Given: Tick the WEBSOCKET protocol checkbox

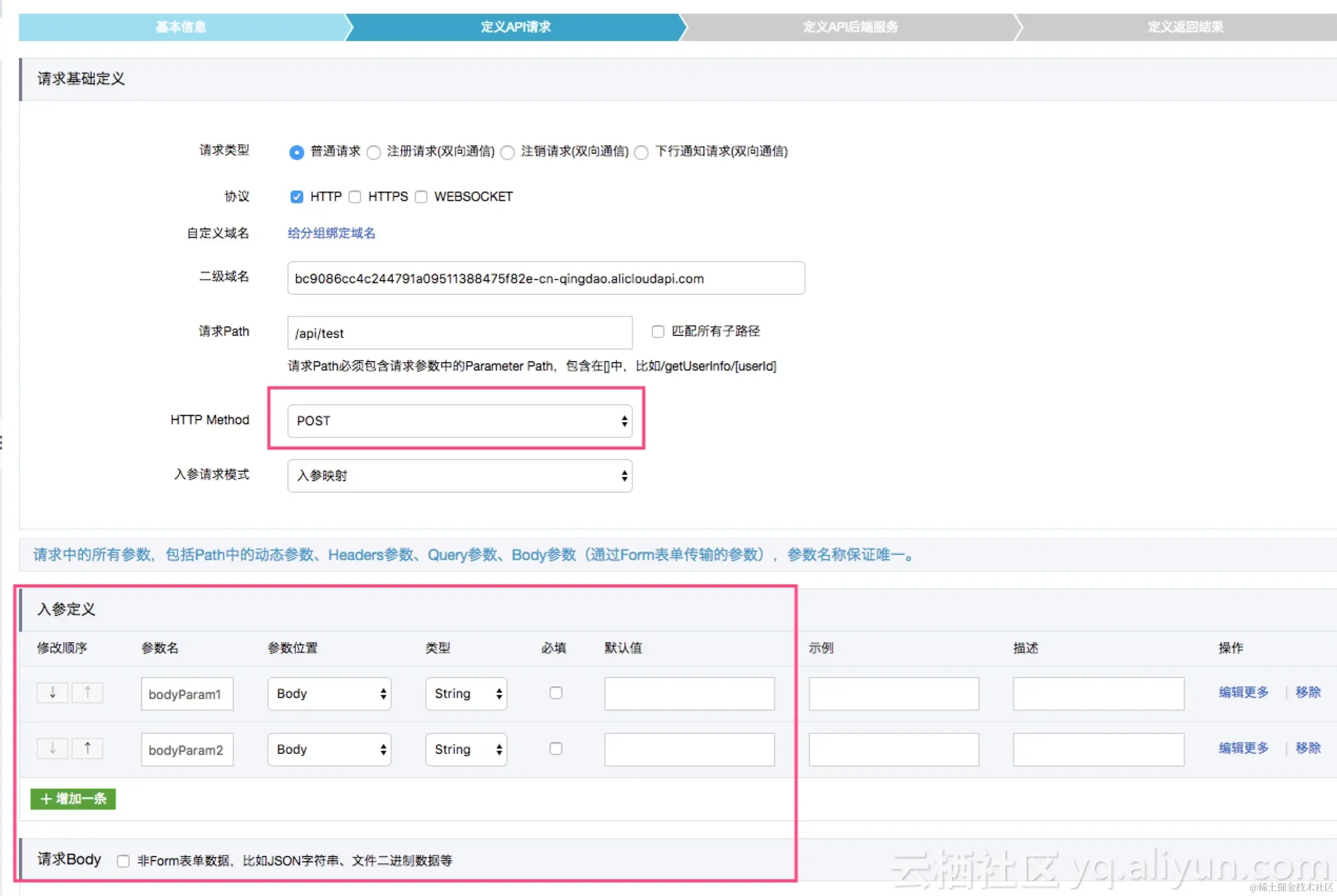Looking at the screenshot, I should (421, 197).
